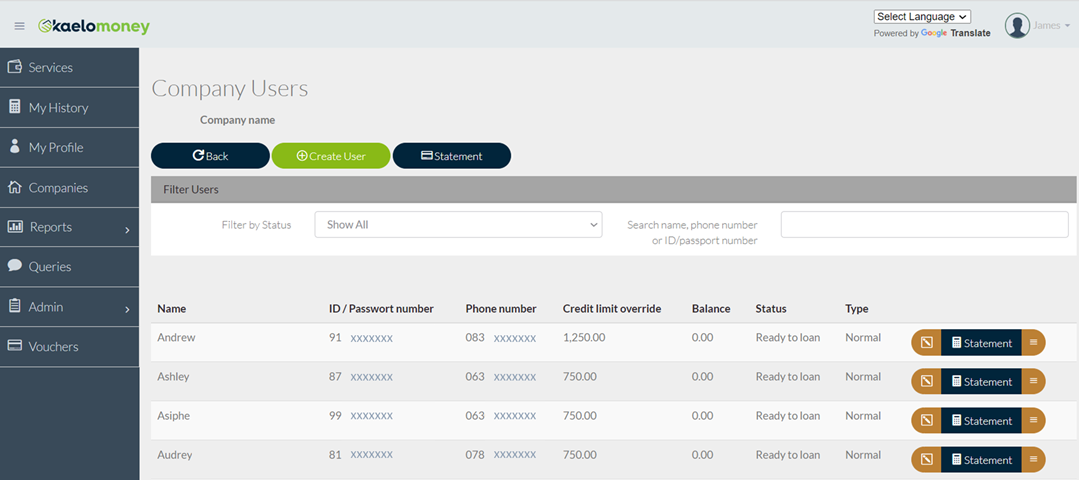This screenshot has width=1079, height=480.
Task: Click the hamburger menu icon beside the logo
Action: click(x=19, y=26)
